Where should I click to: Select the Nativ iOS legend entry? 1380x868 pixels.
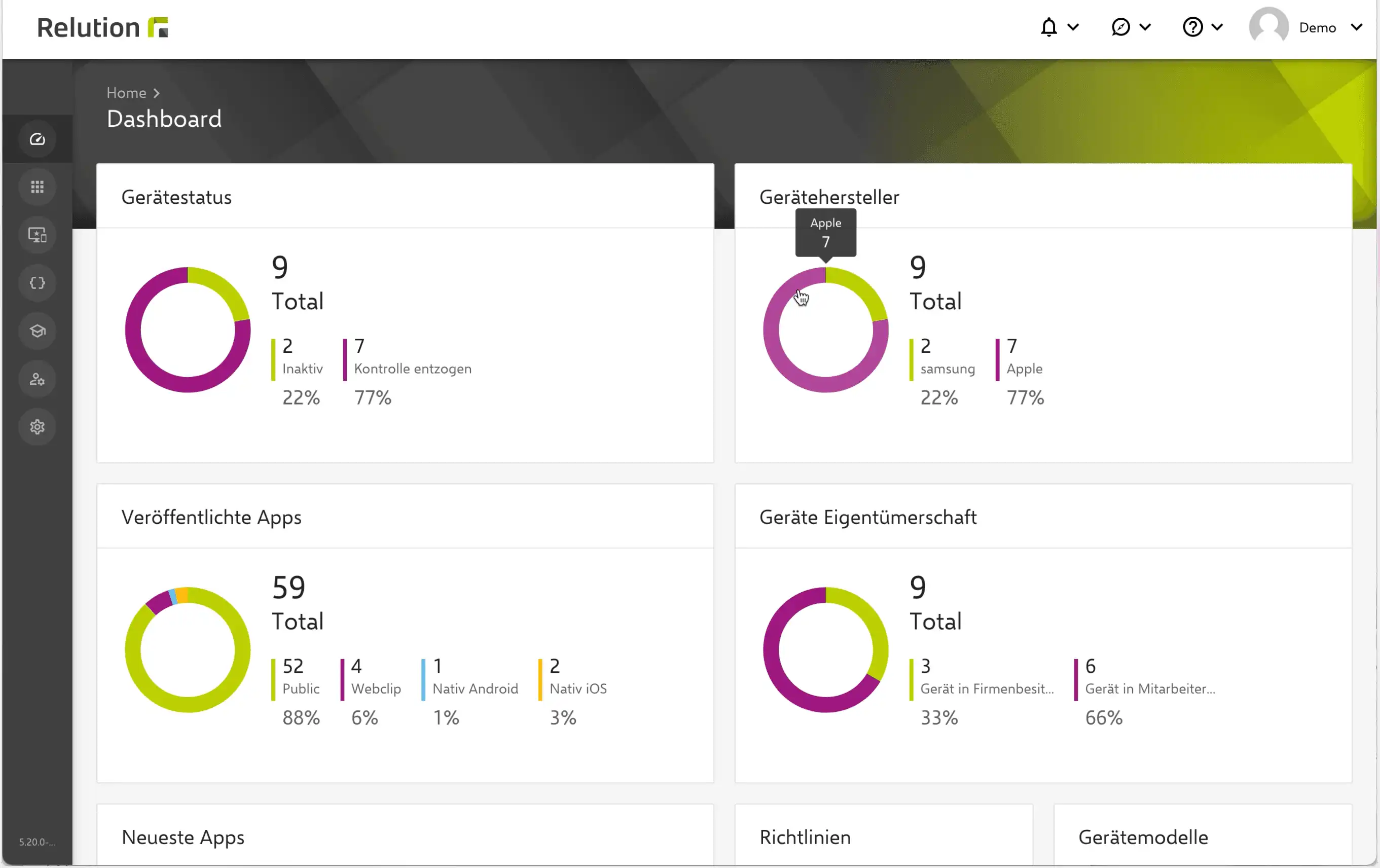point(573,692)
